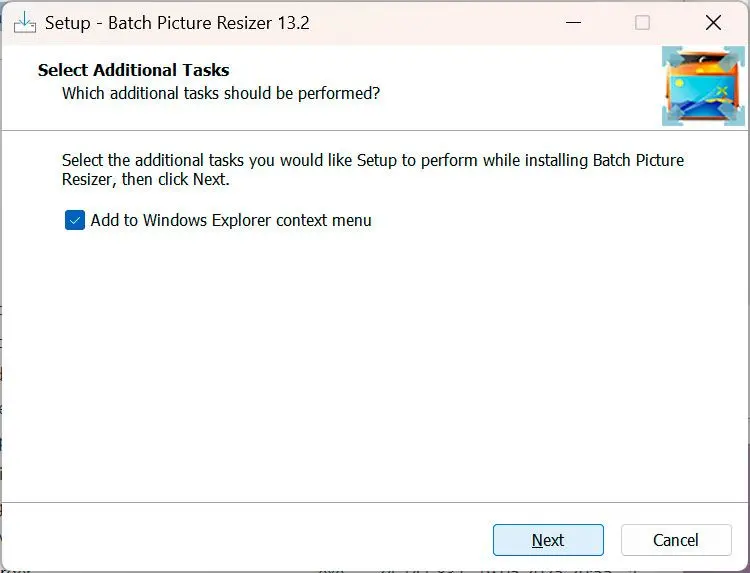Image resolution: width=750 pixels, height=573 pixels.
Task: Click the 'Which additional tasks should be performed?' subtitle
Action: 221,93
